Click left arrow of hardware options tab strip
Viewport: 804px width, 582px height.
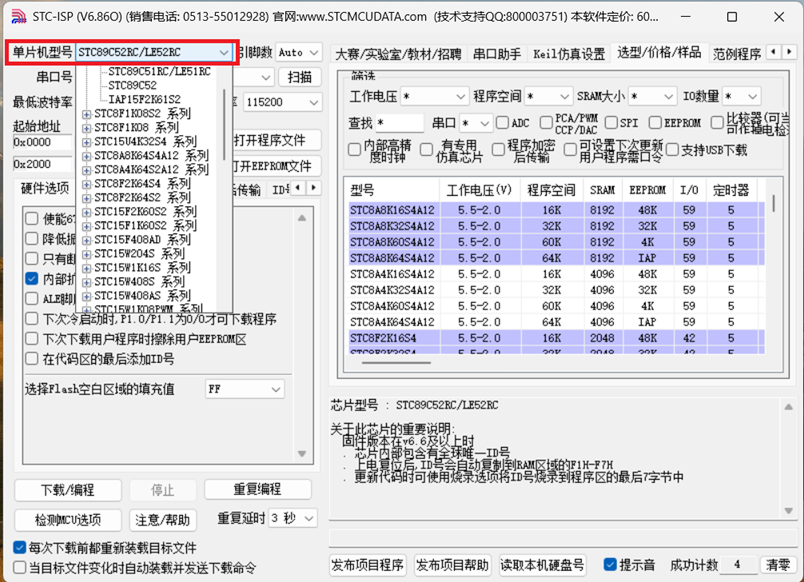coord(298,188)
